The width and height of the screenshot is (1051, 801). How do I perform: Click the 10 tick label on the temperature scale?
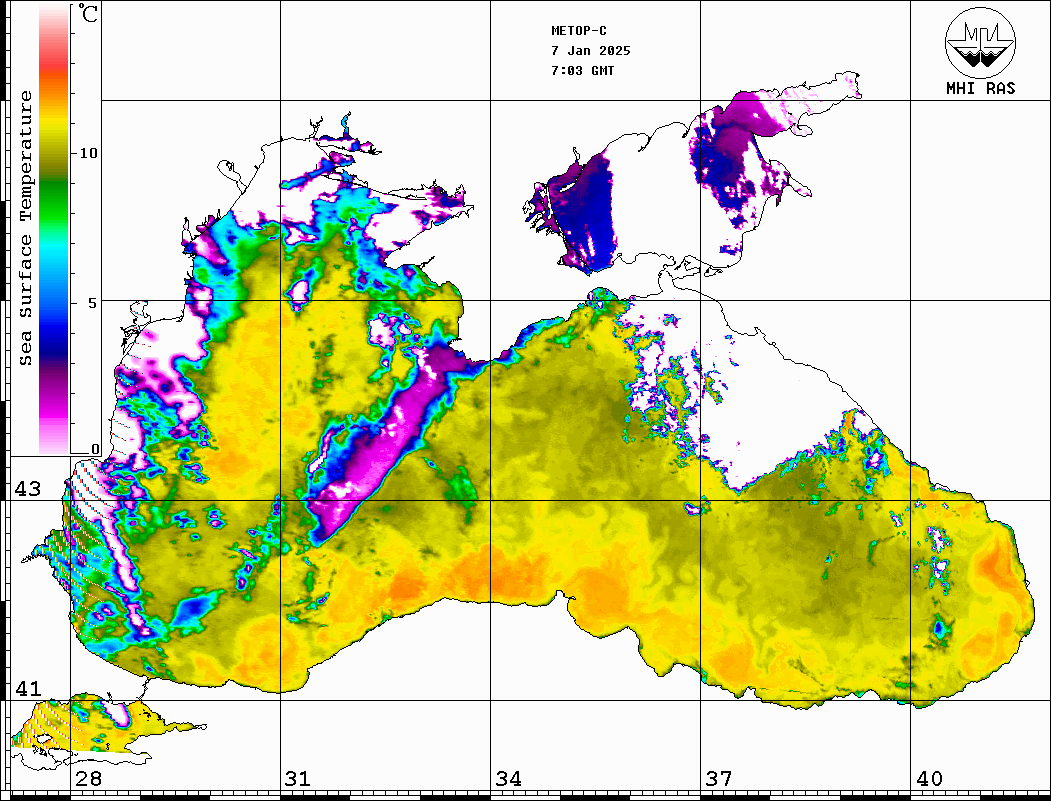(89, 153)
